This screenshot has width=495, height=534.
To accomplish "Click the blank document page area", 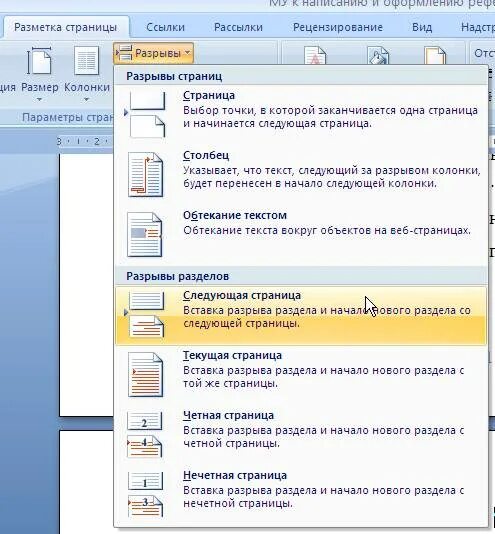I will (x=87, y=285).
